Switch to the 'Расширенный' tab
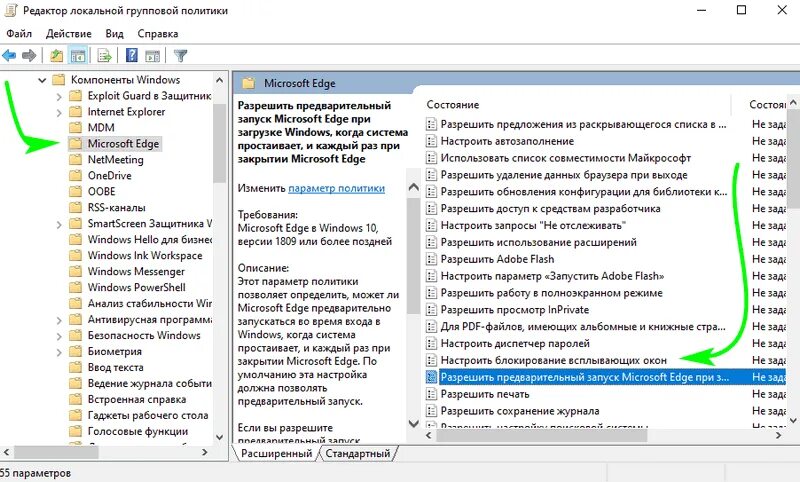Screen dimensions: 800x482 (276, 453)
